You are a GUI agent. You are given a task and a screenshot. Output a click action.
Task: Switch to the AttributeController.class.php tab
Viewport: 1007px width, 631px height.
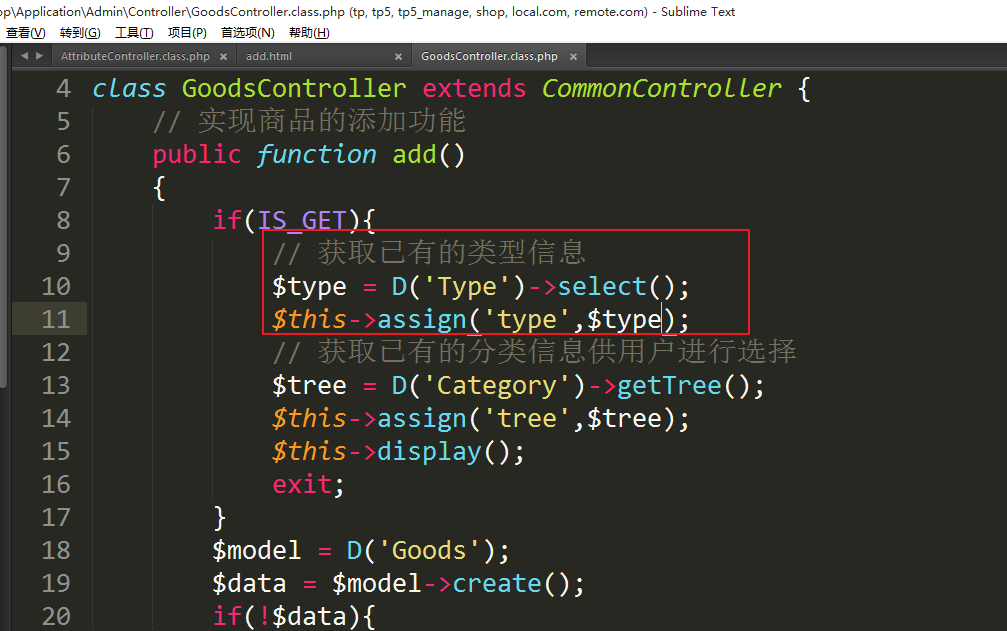pyautogui.click(x=135, y=57)
